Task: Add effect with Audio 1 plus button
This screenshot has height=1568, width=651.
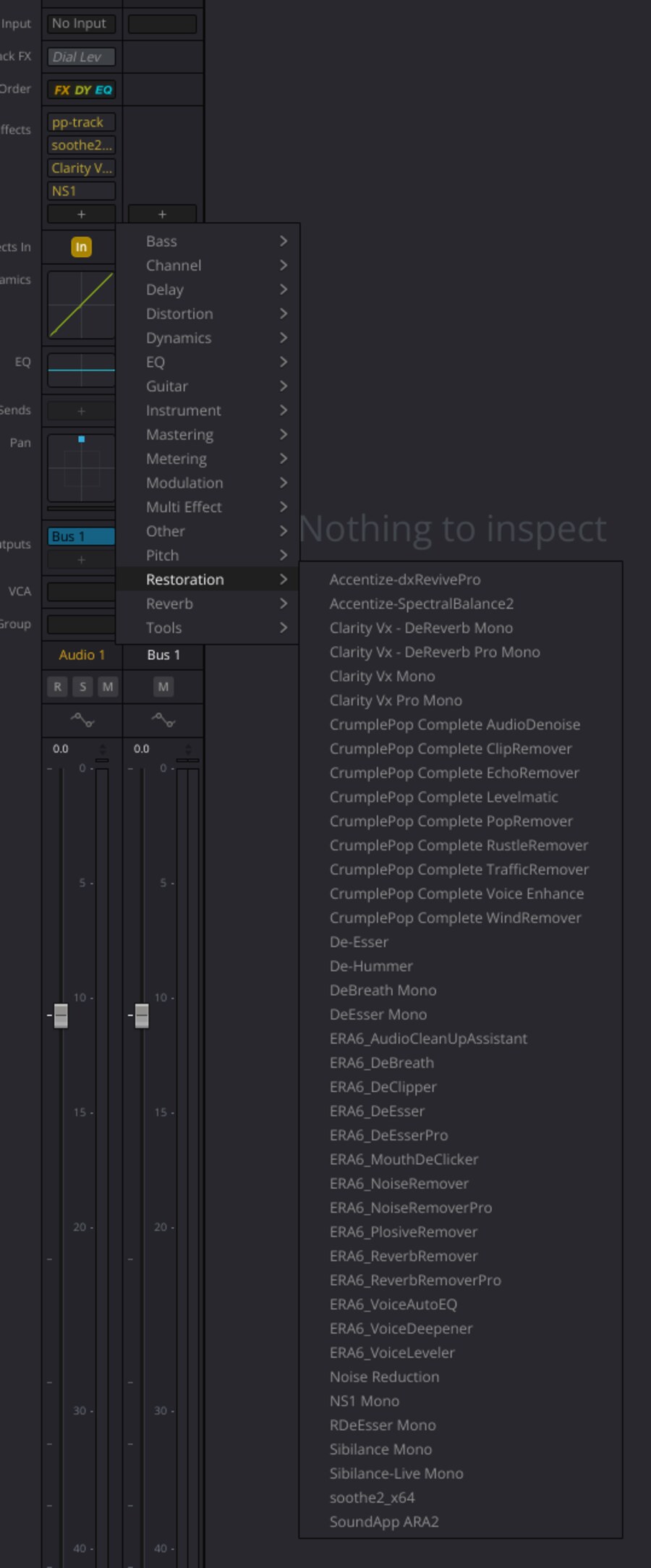Action: 81,214
